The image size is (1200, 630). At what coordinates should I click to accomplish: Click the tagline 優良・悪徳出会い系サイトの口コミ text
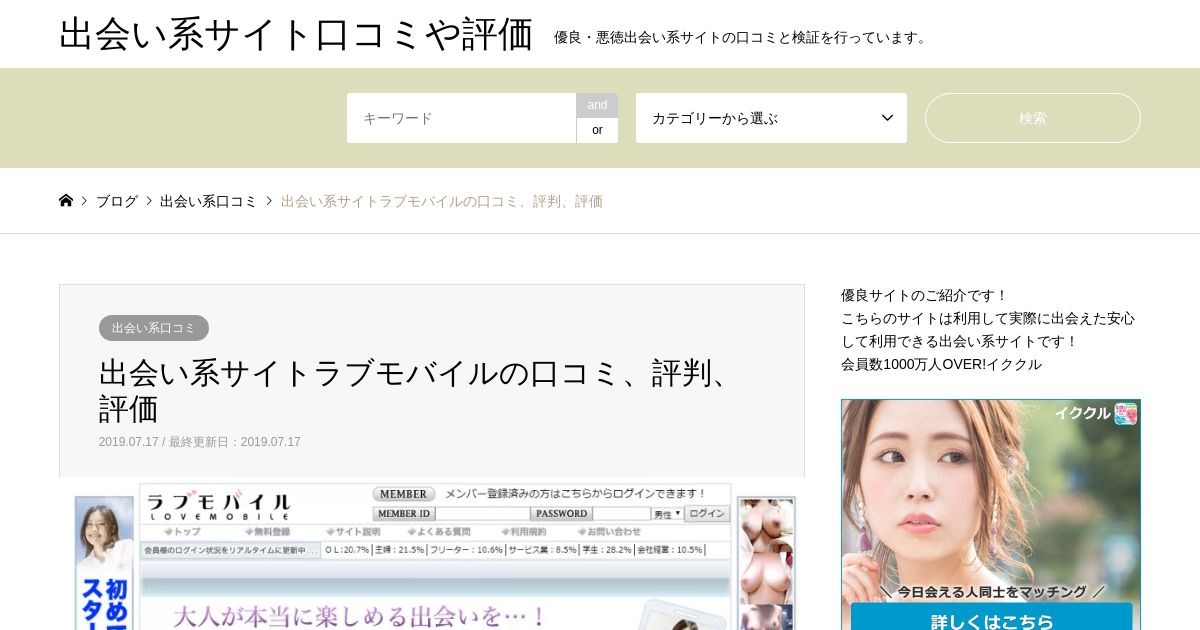coord(742,37)
